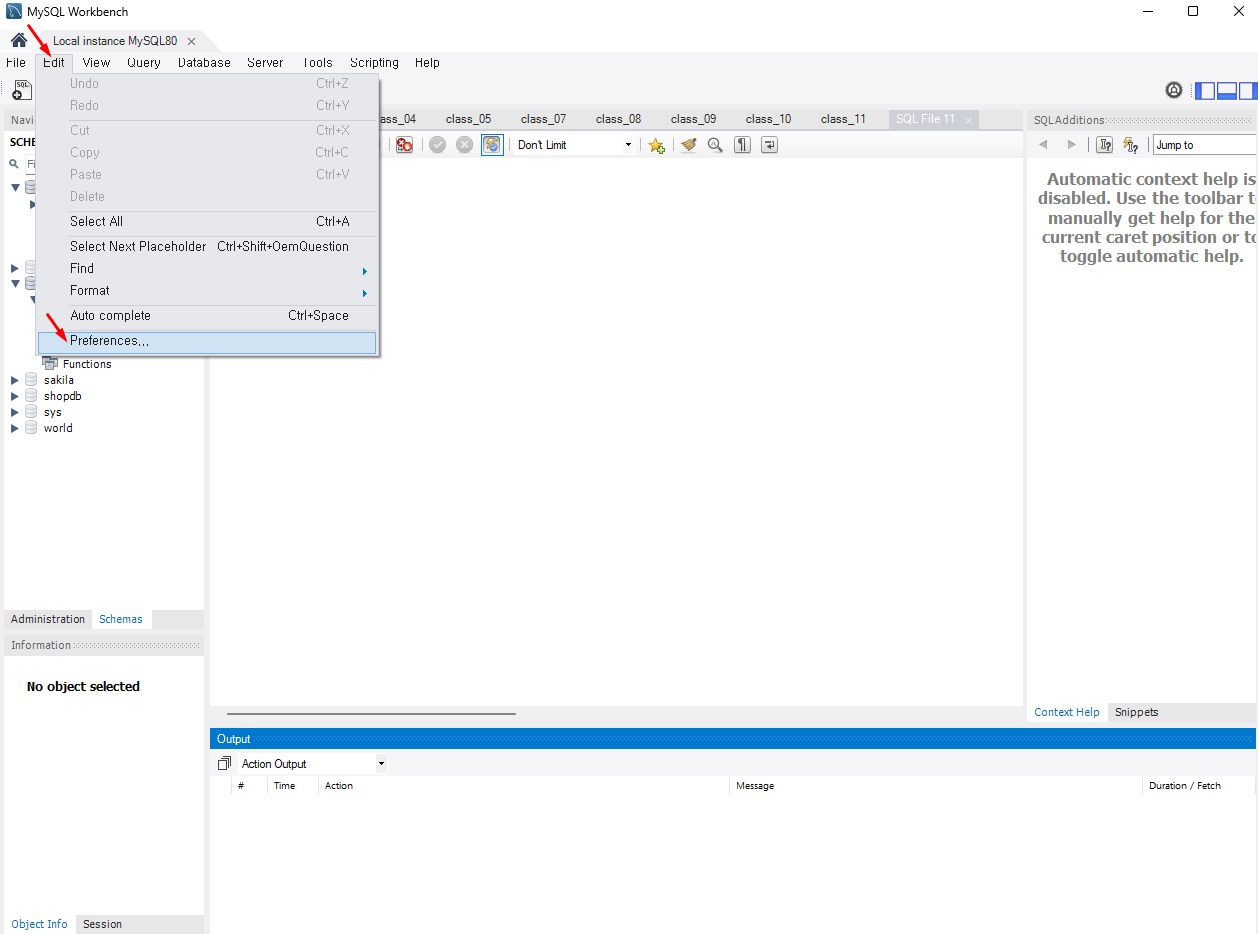The image size is (1258, 934).
Task: Click the shopdb database icon
Action: point(31,396)
